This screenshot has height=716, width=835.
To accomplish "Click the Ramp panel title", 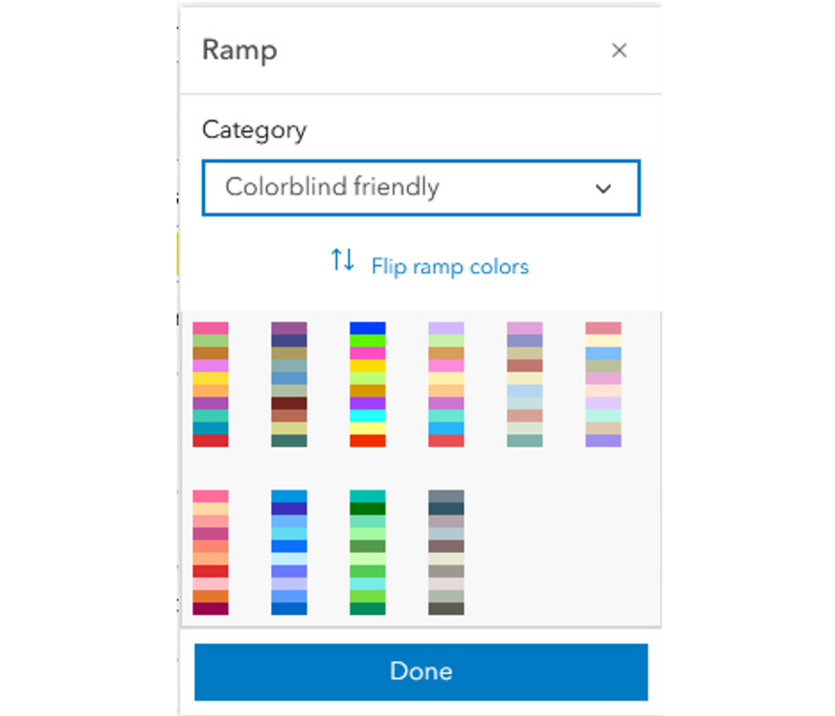I will click(240, 51).
